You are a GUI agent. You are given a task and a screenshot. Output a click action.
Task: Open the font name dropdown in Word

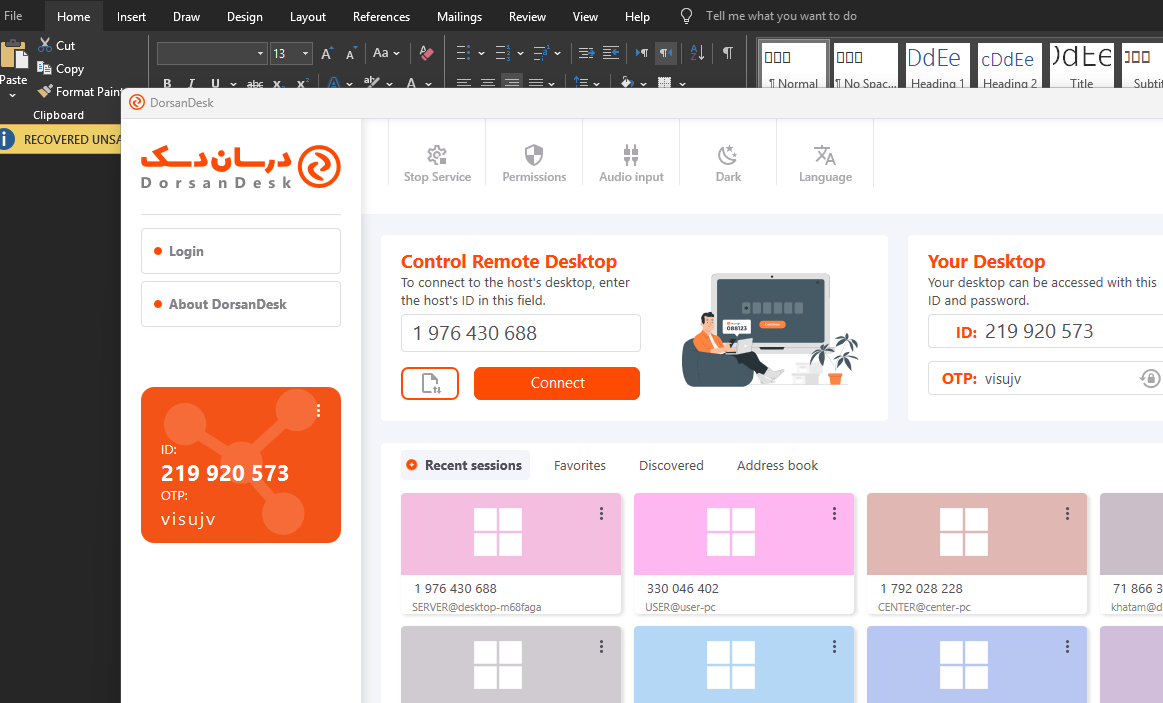[260, 53]
